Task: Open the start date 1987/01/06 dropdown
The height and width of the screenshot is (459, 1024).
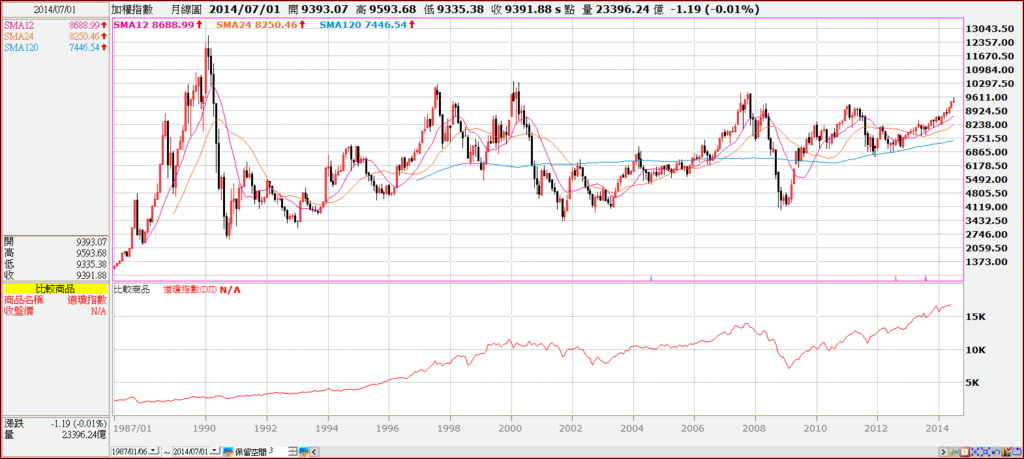Action: 153,451
